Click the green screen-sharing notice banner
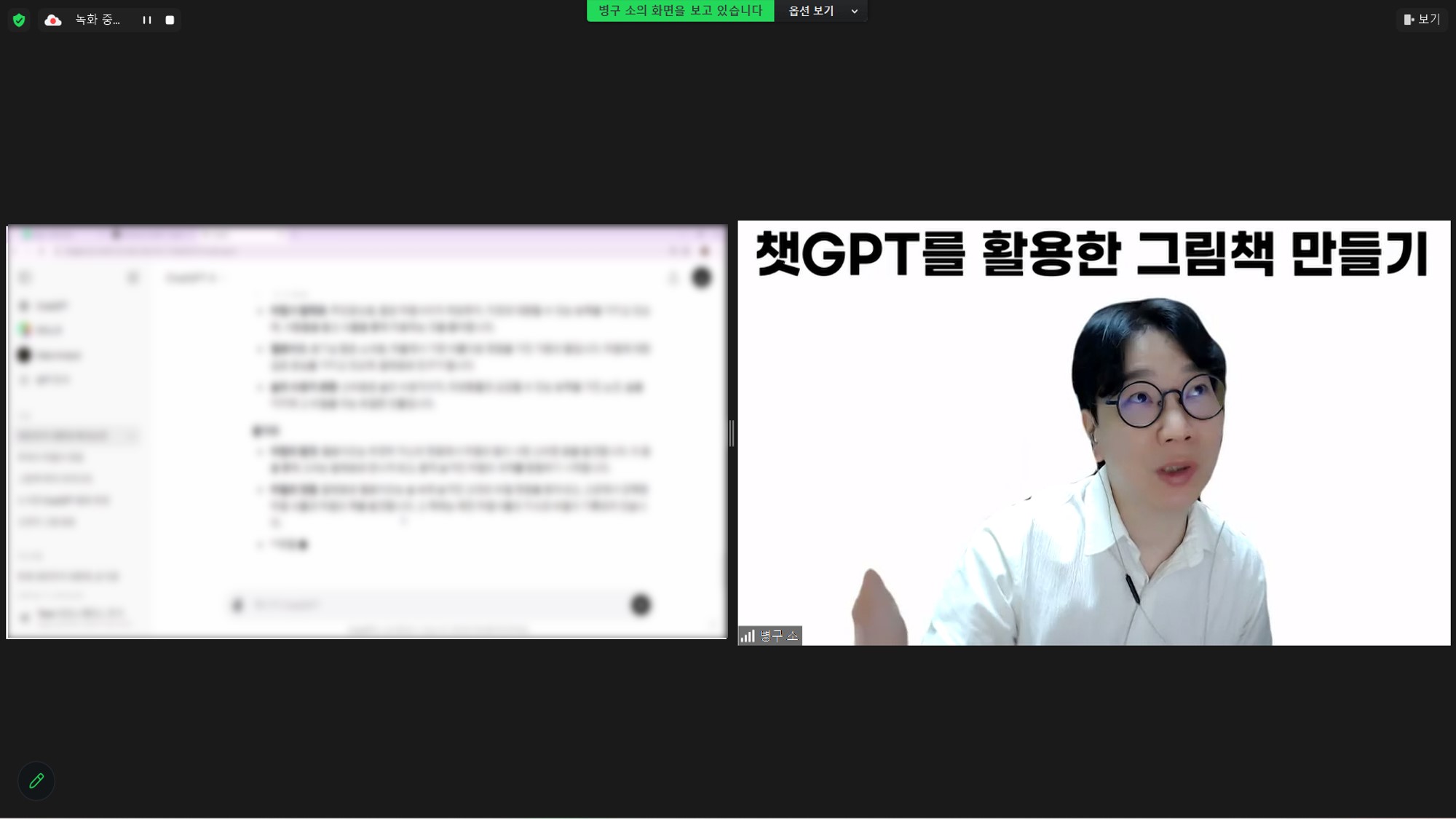This screenshot has width=1456, height=819. pos(680,11)
